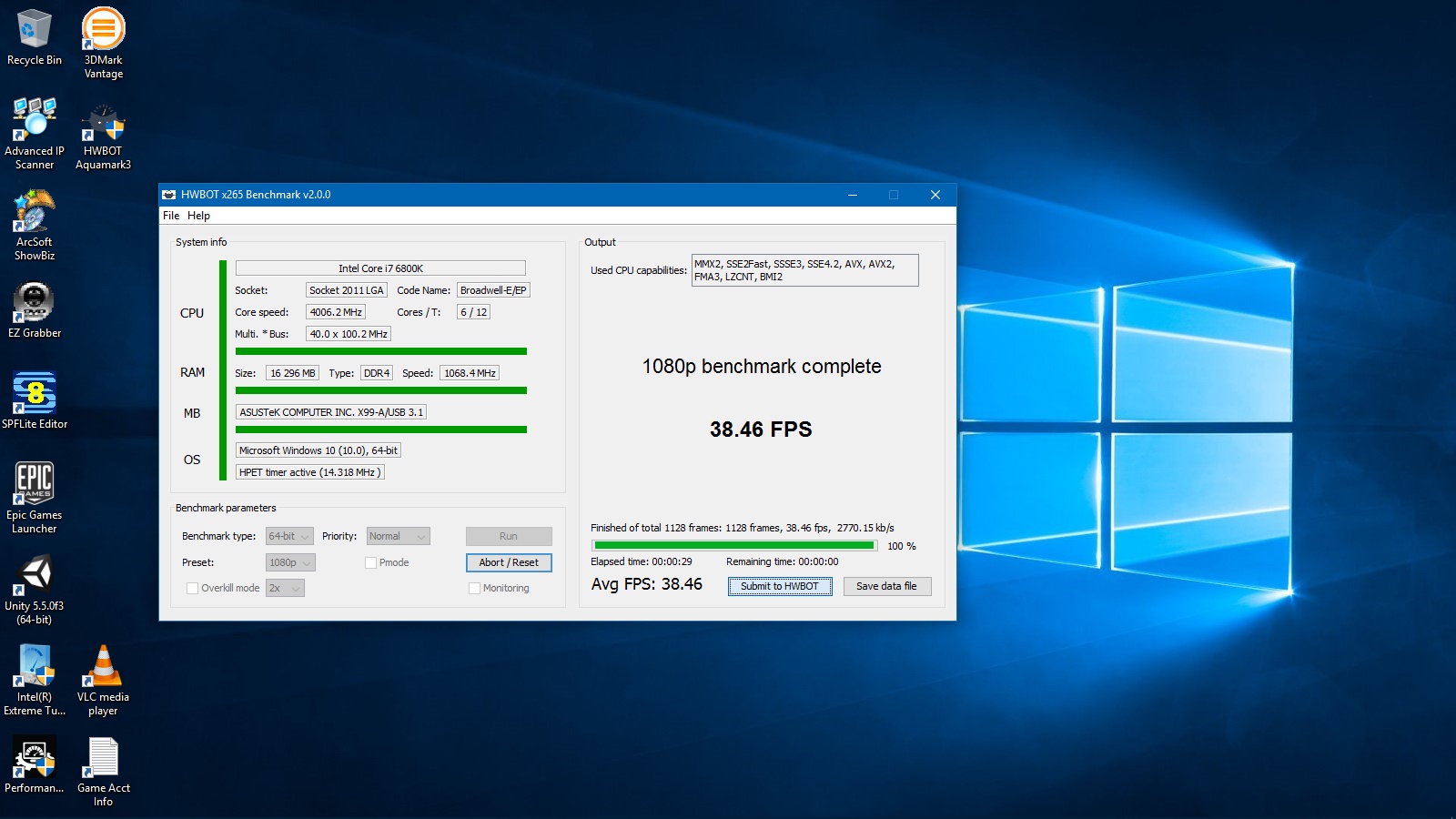Toggle the Overkill mode checkbox
The image size is (1456, 819).
[192, 588]
